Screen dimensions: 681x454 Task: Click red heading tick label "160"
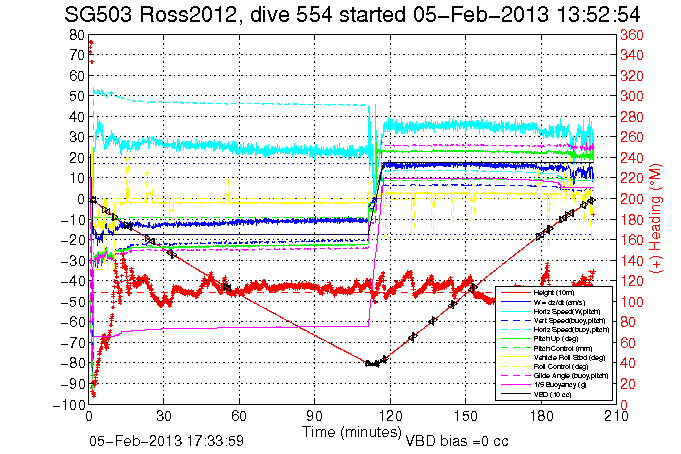[x=631, y=240]
